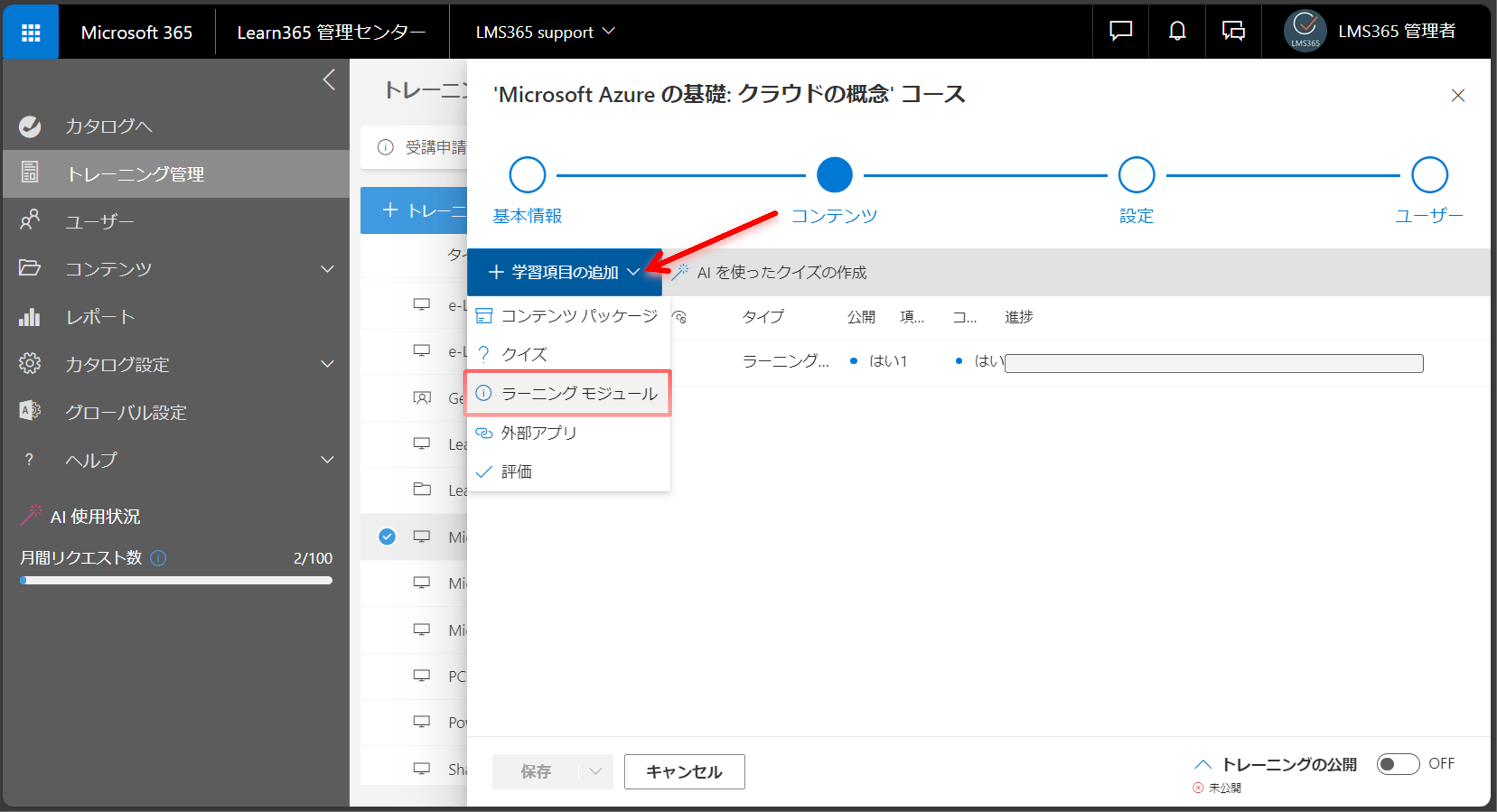Click the assessment checkmark icon

click(484, 471)
